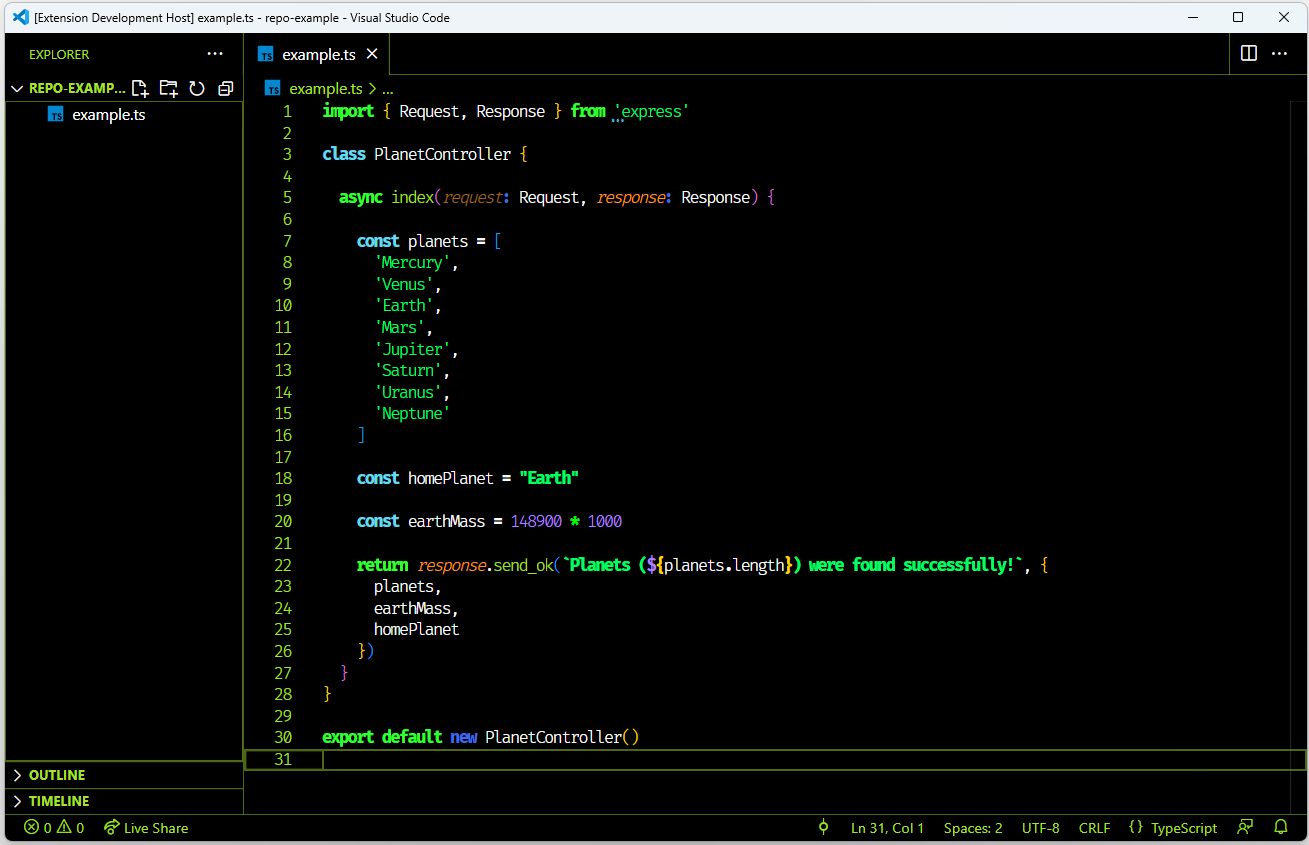Expand the TIMELINE section
The height and width of the screenshot is (845, 1309).
click(x=57, y=800)
